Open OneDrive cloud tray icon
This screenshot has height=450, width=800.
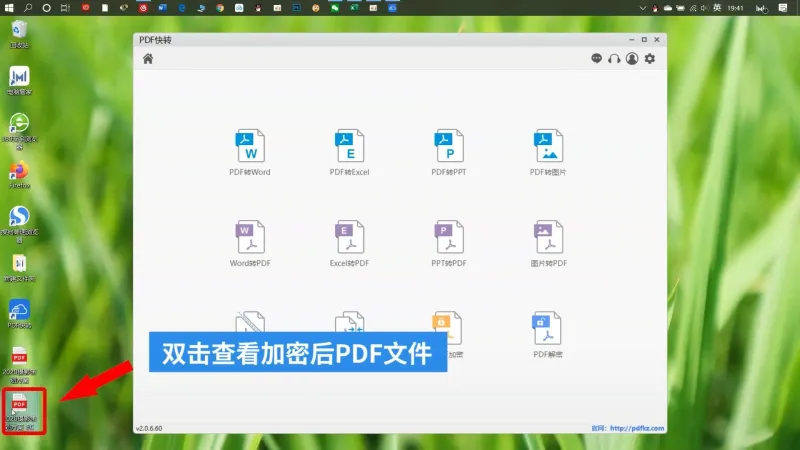pos(668,8)
